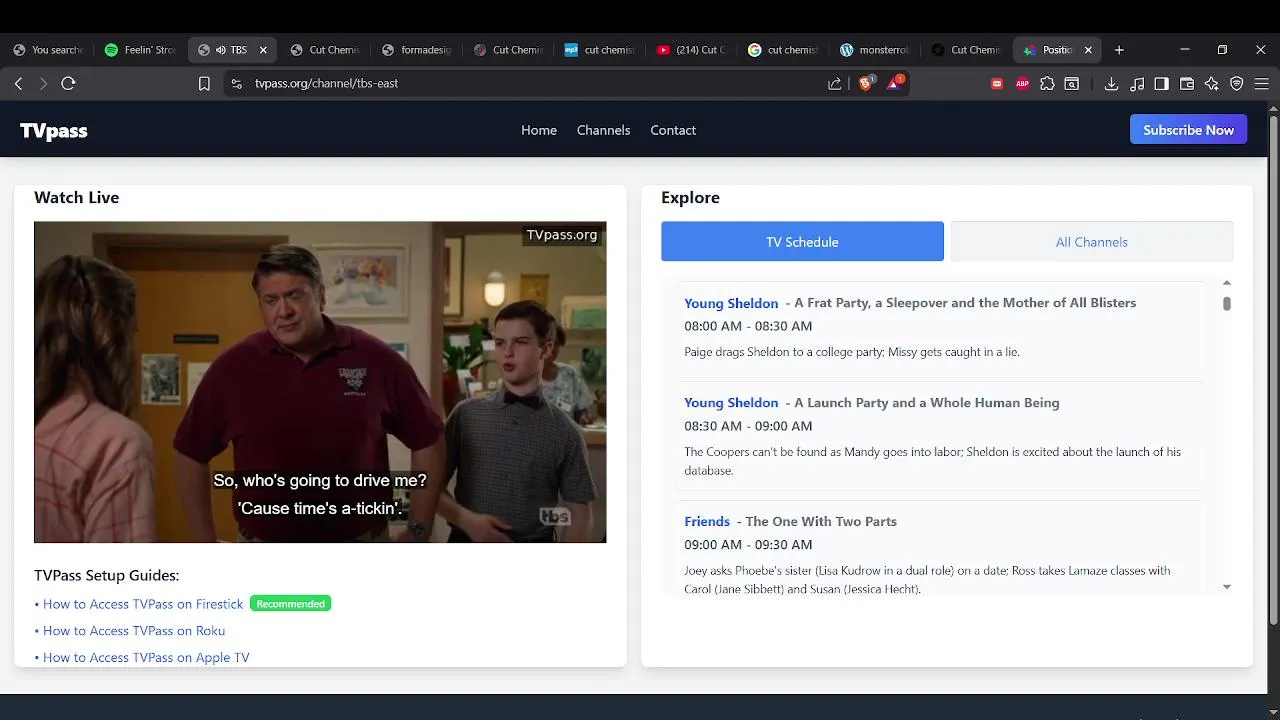Click the 09:00 AM - 09:30 AM time text
Viewport: 1280px width, 720px height.
[x=748, y=545]
